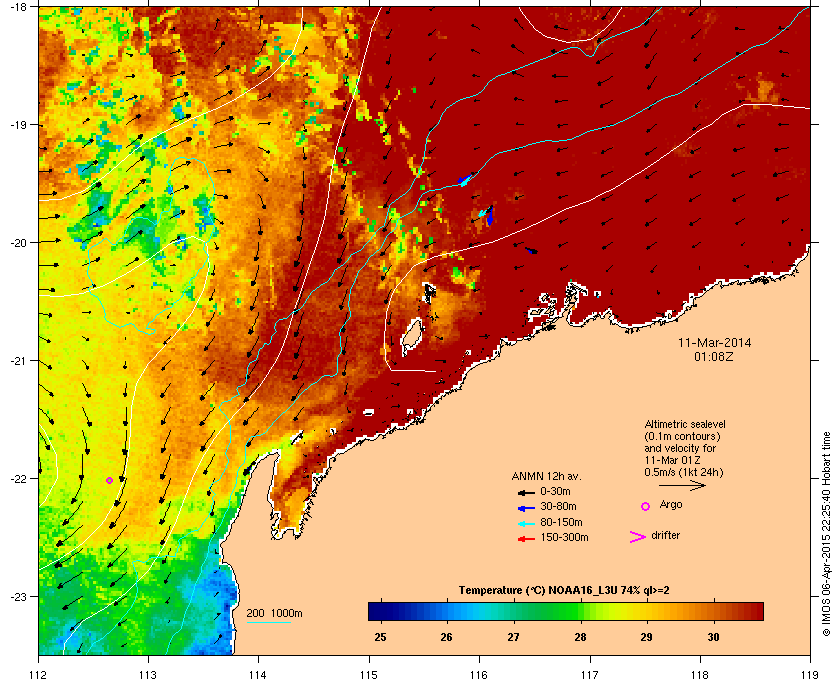Click the '150-300m' depth label
The image size is (840, 680).
(x=564, y=537)
